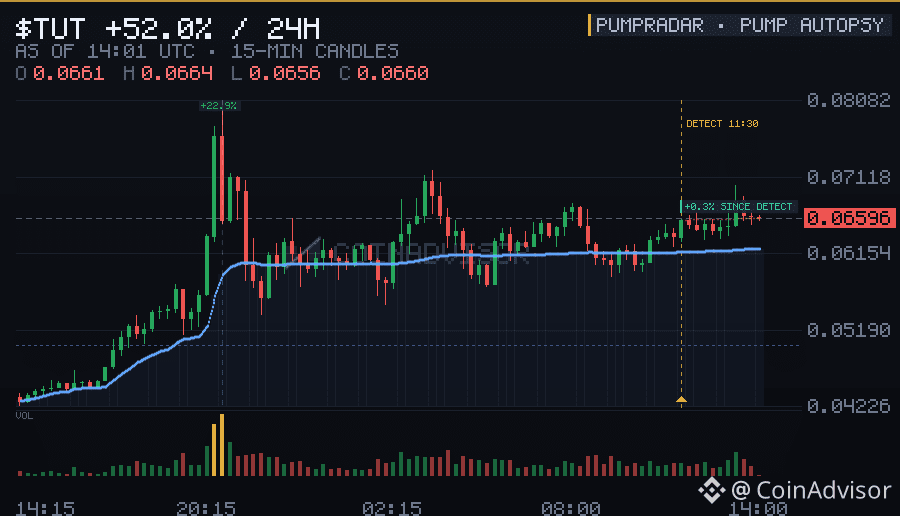Image resolution: width=900 pixels, height=516 pixels.
Task: Click the DETECT 11:30 marker label
Action: click(x=722, y=123)
